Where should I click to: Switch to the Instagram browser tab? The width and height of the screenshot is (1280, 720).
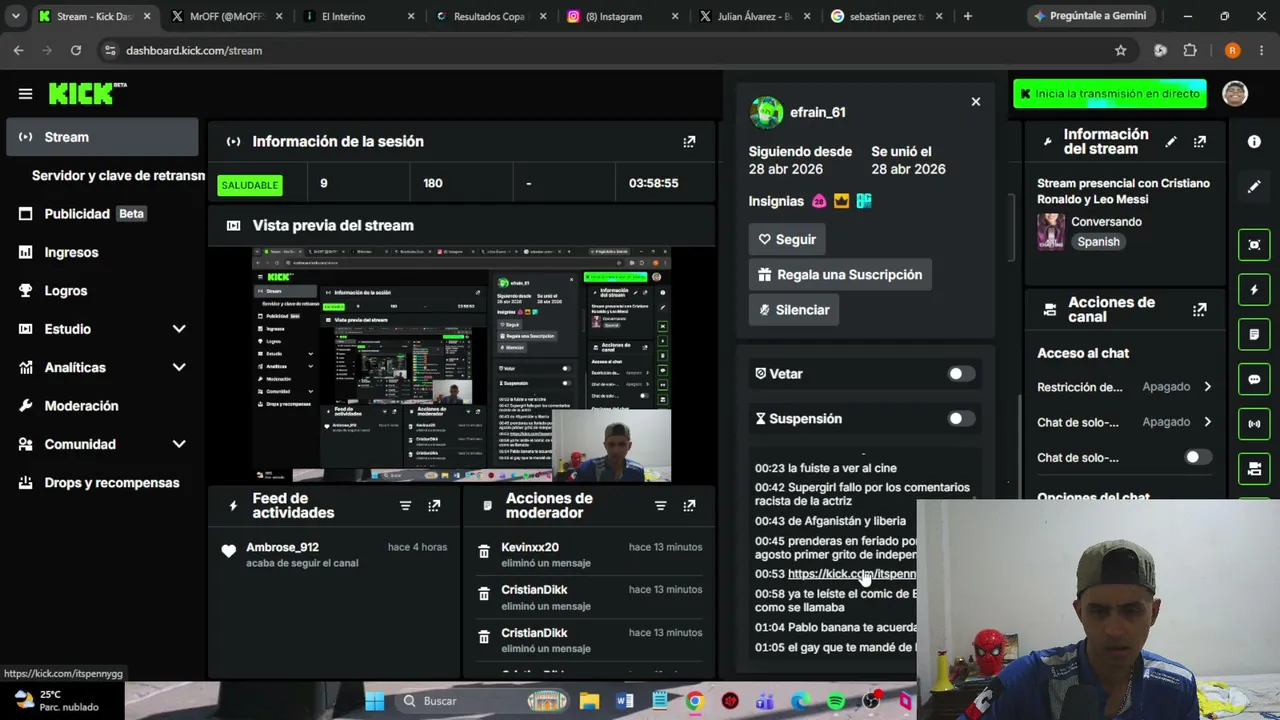624,16
